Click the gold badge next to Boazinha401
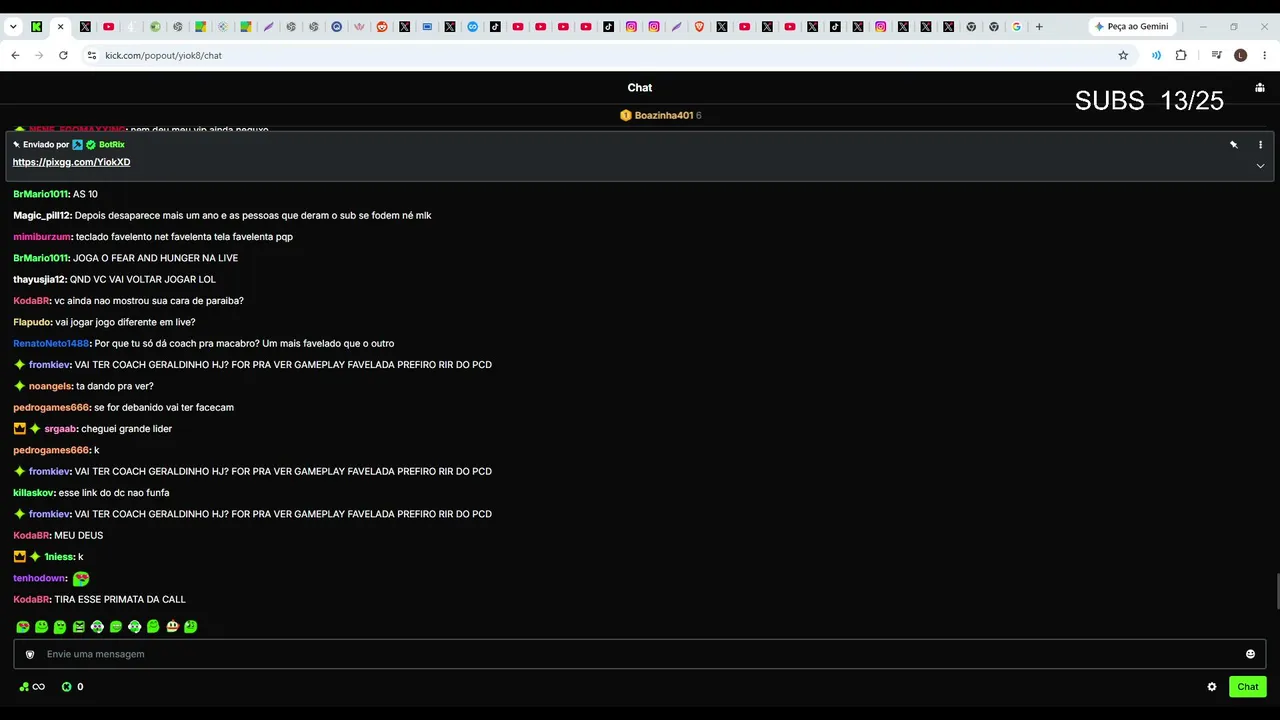 [x=626, y=115]
